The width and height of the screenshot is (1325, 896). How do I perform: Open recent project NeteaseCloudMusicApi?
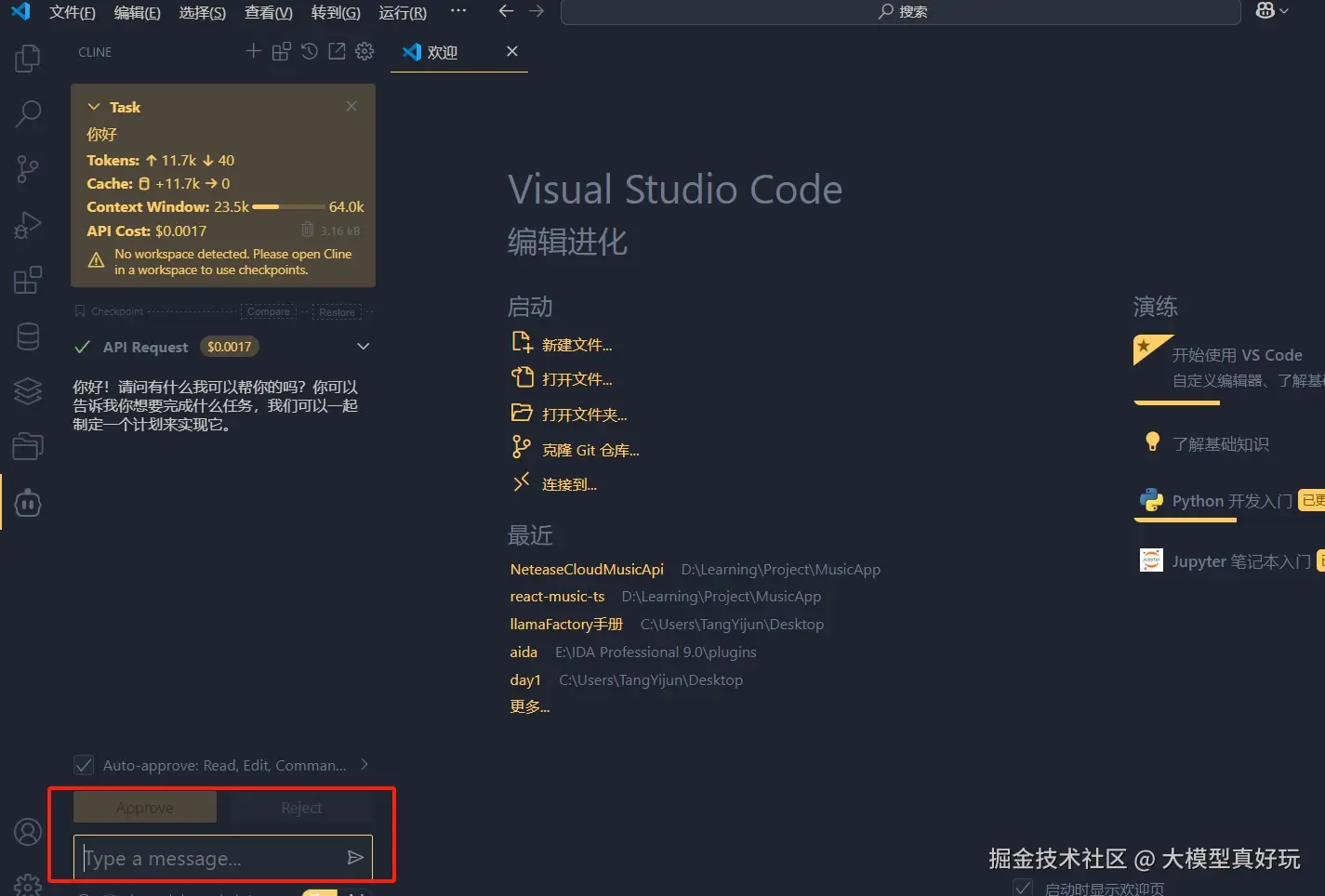[x=587, y=569]
